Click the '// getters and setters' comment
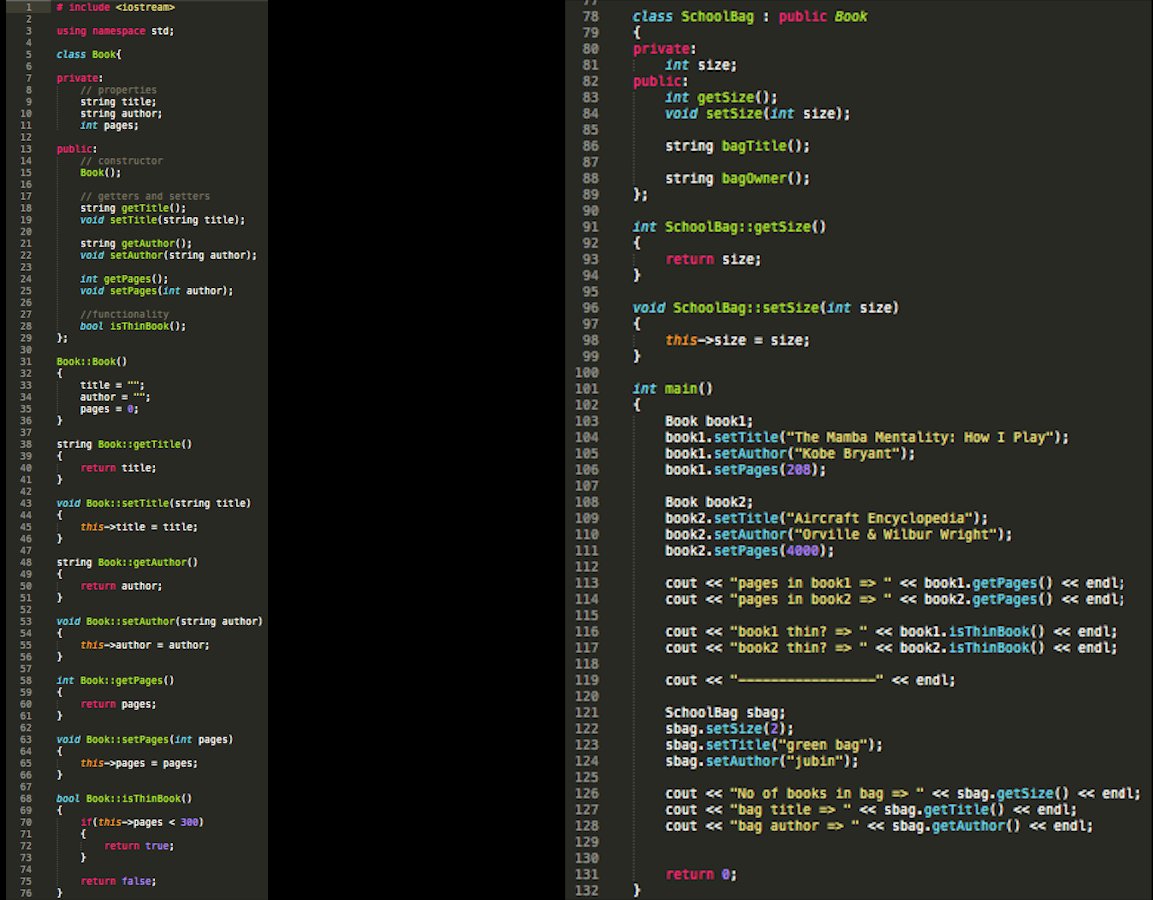Image resolution: width=1153 pixels, height=900 pixels. pyautogui.click(x=145, y=196)
